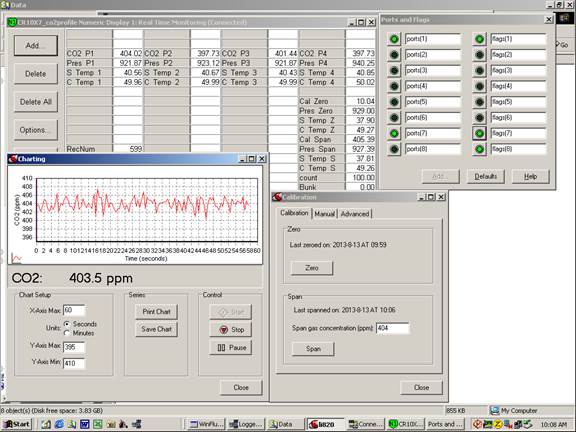Toggle the ports(5) LED indicator

394,102
